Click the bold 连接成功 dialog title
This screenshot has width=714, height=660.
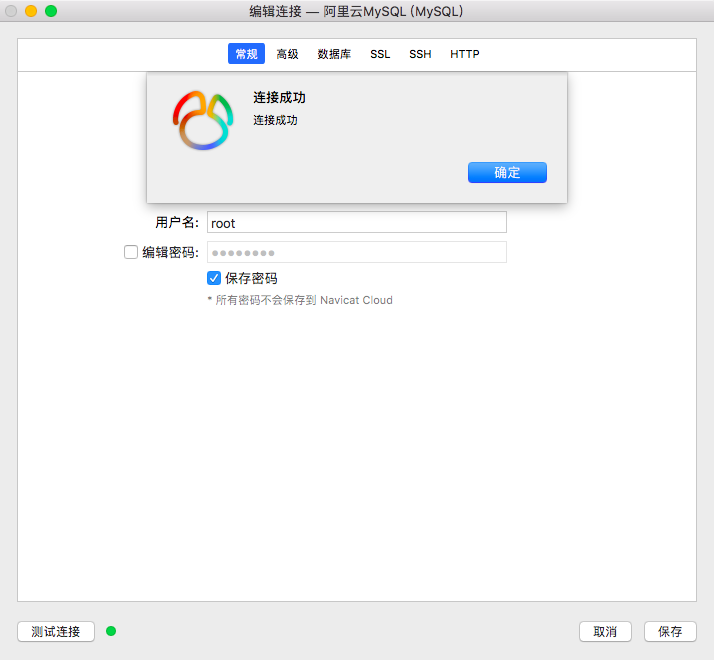279,97
